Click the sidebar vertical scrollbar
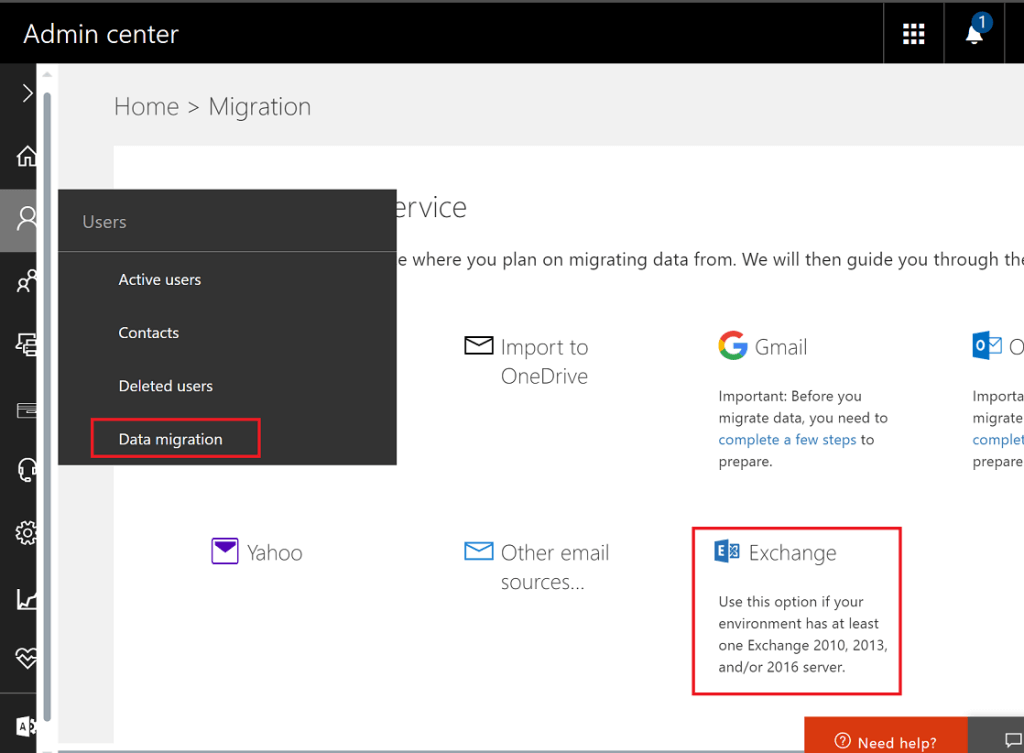The image size is (1024, 753). point(47,405)
